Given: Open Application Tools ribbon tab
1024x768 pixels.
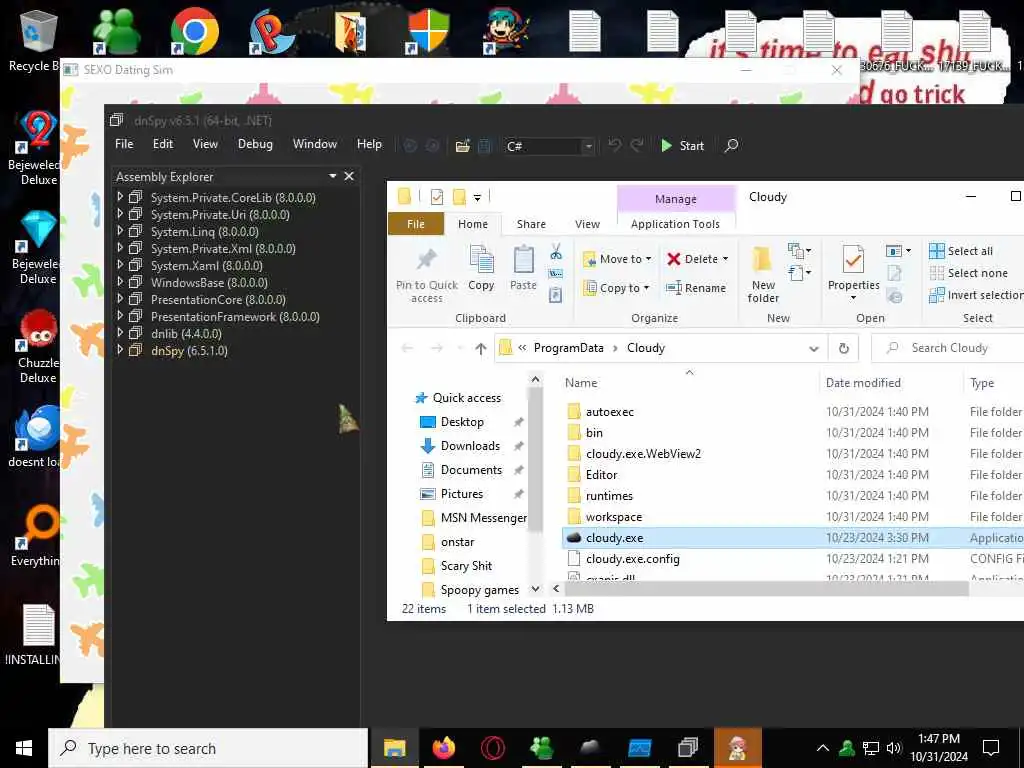Looking at the screenshot, I should [675, 224].
